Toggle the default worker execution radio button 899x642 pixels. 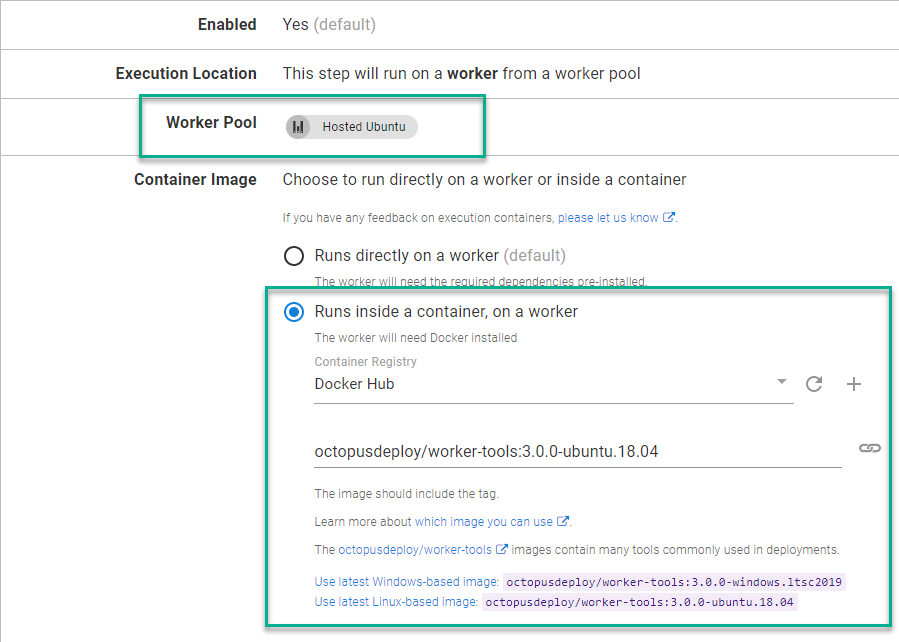pyautogui.click(x=294, y=256)
